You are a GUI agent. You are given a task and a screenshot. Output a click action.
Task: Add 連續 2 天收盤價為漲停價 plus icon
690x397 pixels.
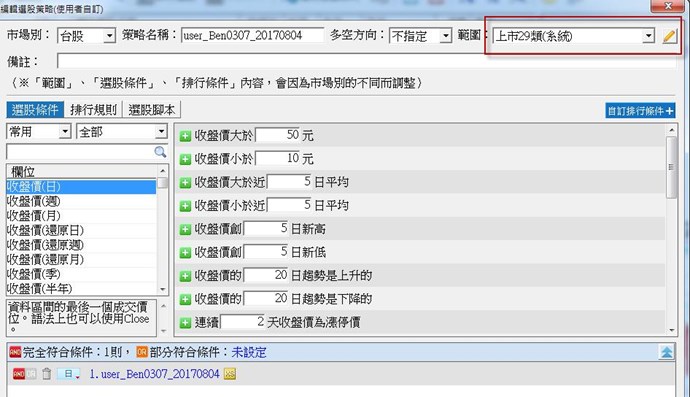[185, 323]
